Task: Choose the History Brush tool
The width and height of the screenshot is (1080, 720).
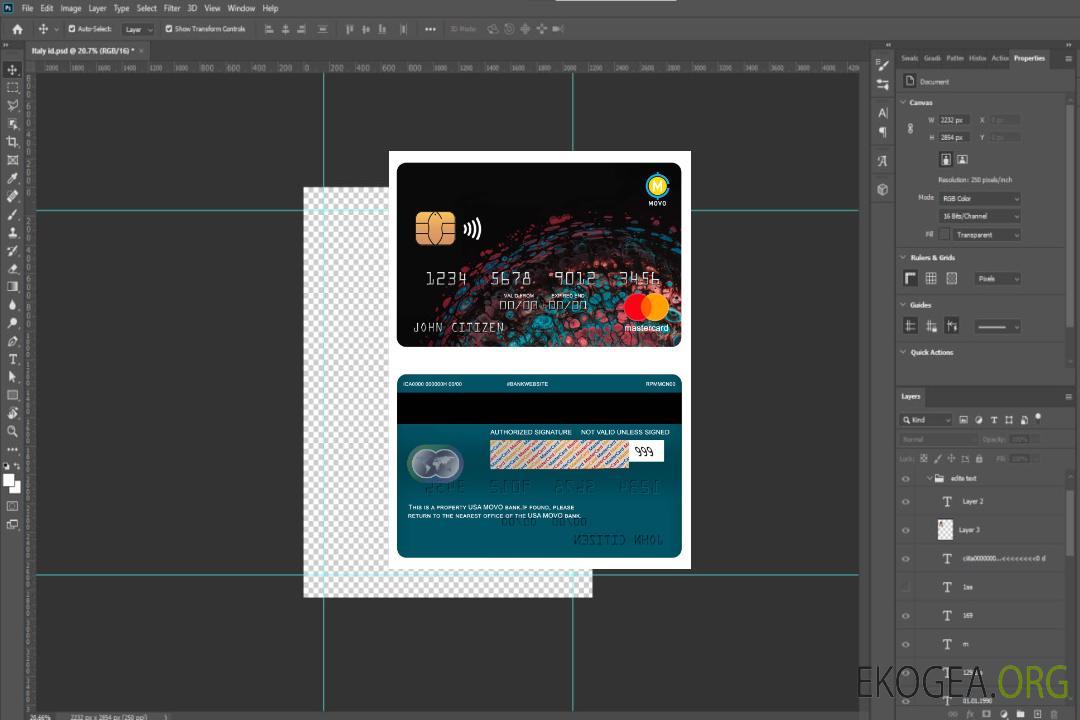Action: pyautogui.click(x=12, y=251)
